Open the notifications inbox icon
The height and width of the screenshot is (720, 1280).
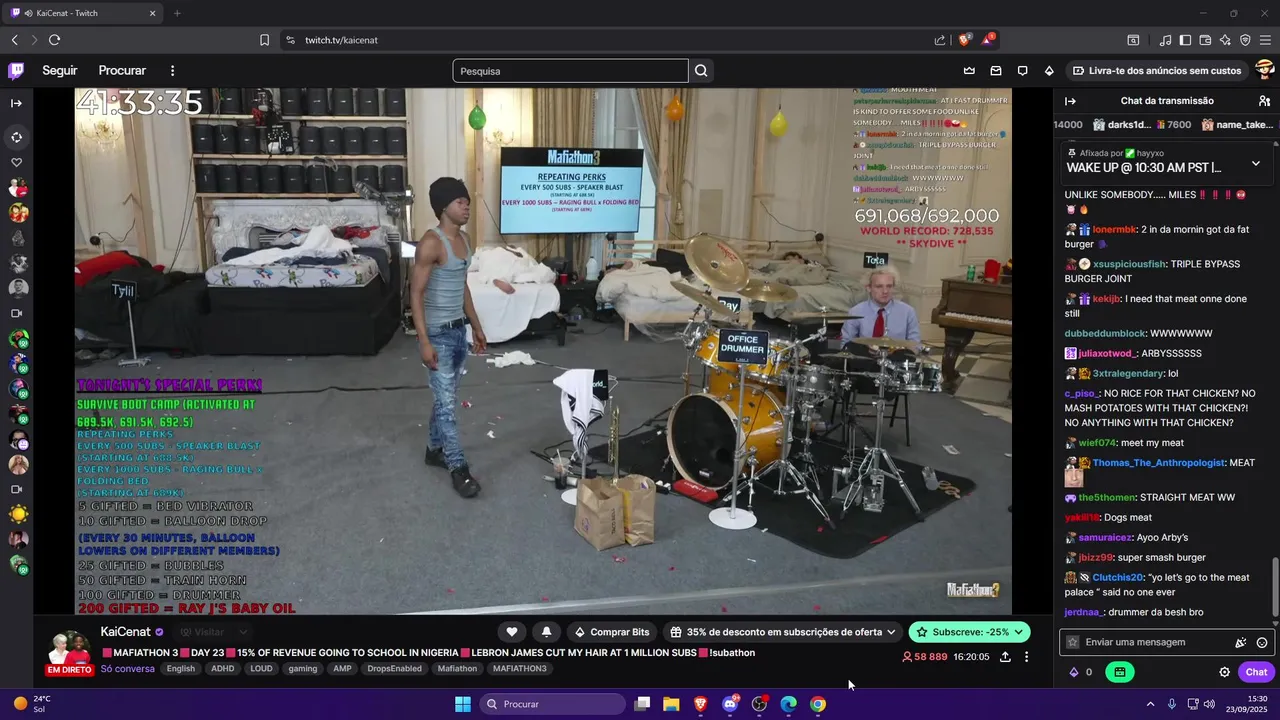[996, 71]
